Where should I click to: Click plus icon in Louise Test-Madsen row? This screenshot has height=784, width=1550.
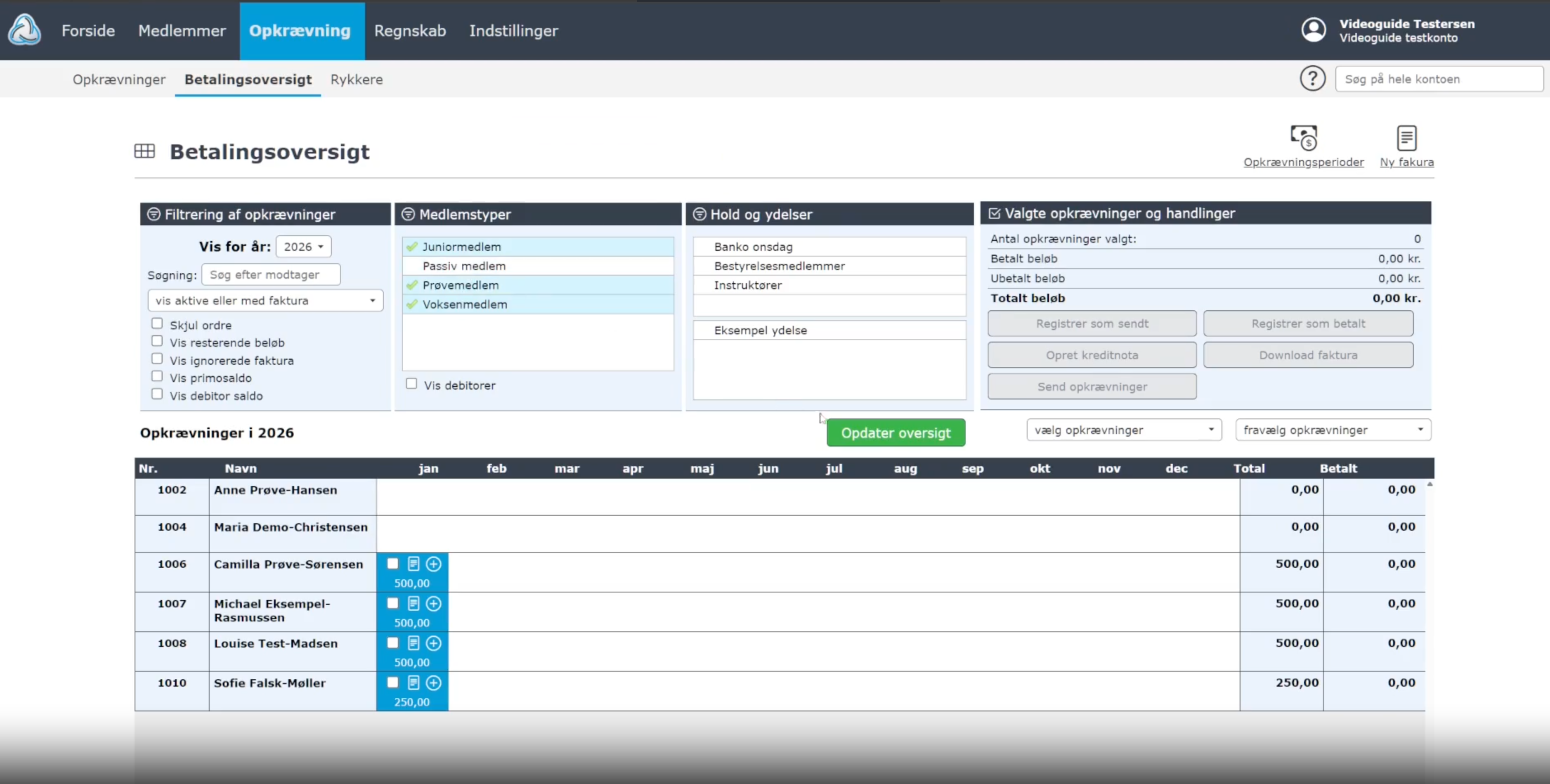433,643
